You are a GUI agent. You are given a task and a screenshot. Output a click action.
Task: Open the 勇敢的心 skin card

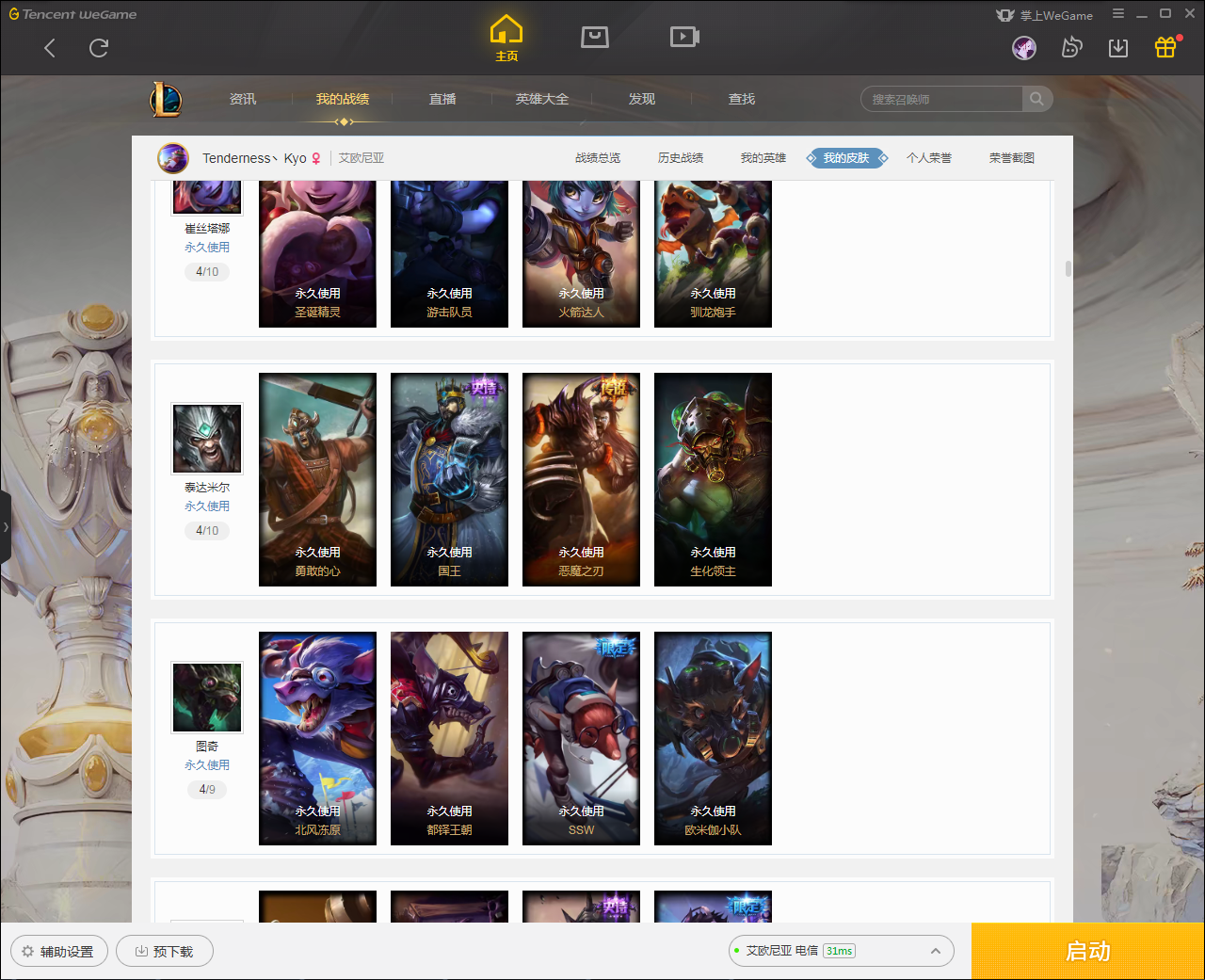click(x=317, y=480)
